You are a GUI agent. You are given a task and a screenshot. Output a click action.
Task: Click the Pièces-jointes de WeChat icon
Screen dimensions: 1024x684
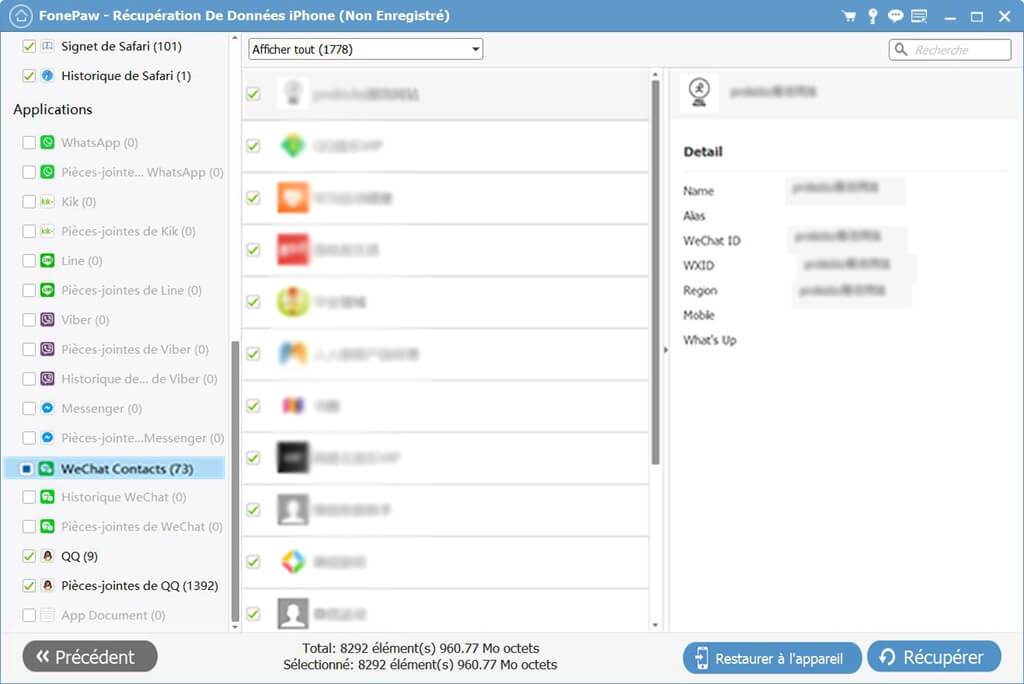(48, 527)
